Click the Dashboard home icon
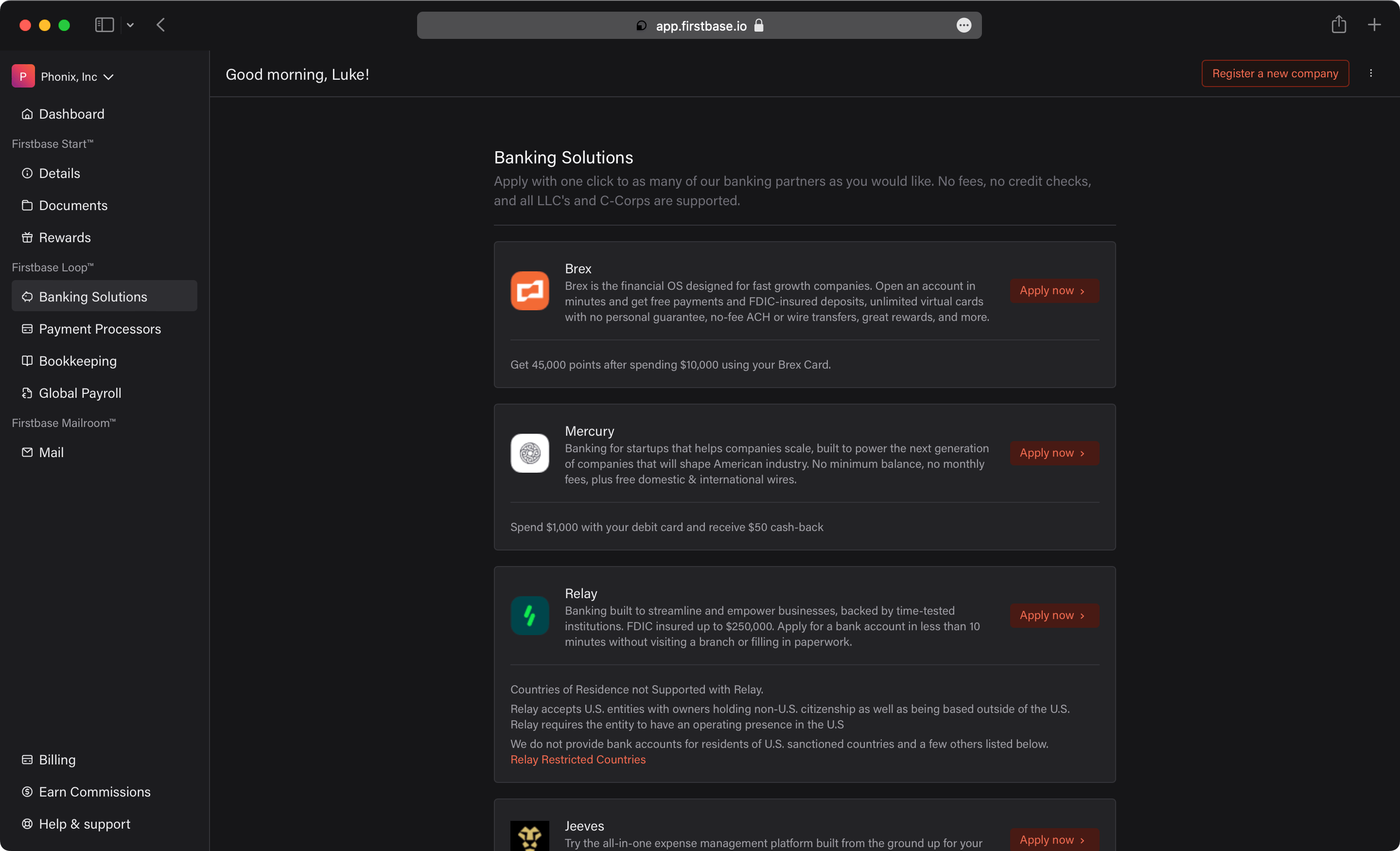Viewport: 1400px width, 851px height. 27,114
